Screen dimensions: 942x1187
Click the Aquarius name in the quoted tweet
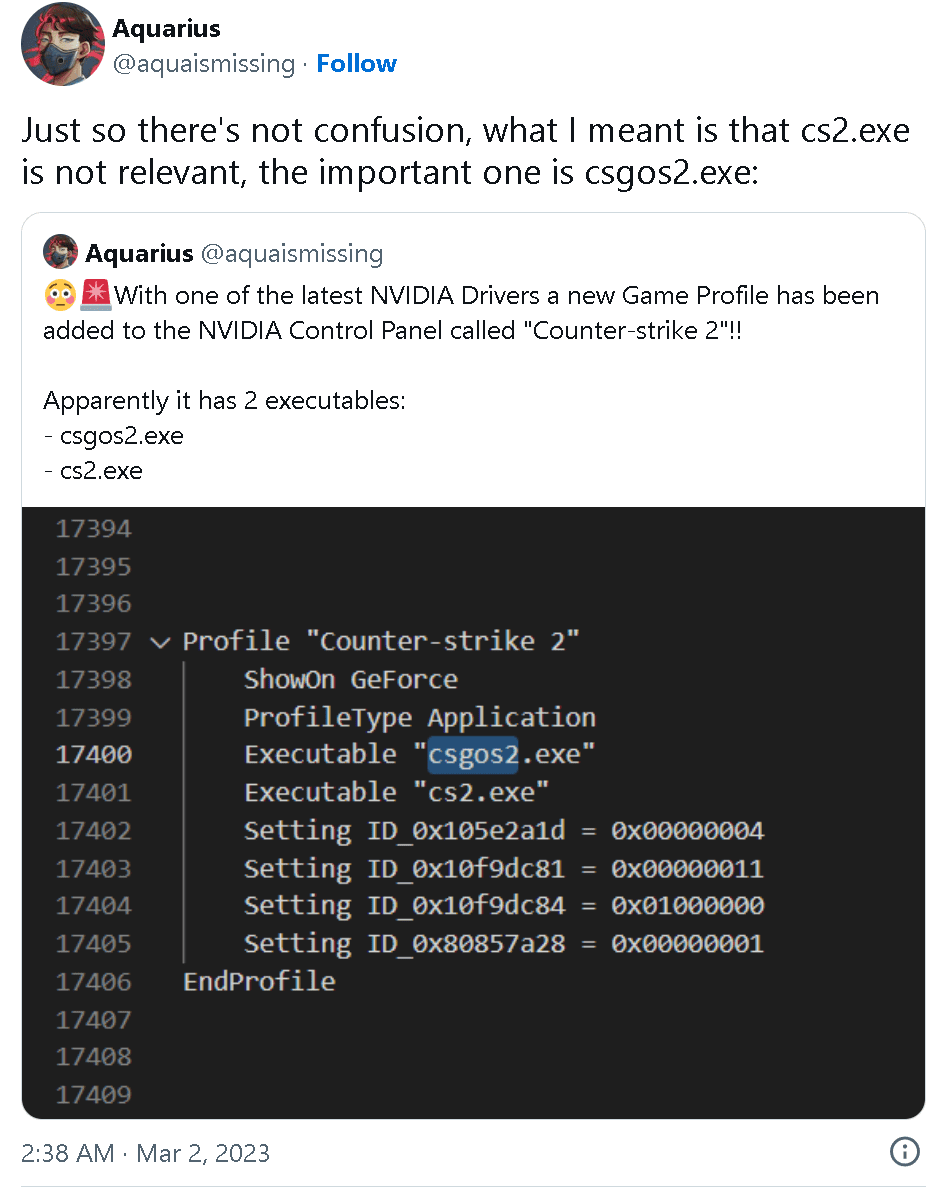[139, 253]
